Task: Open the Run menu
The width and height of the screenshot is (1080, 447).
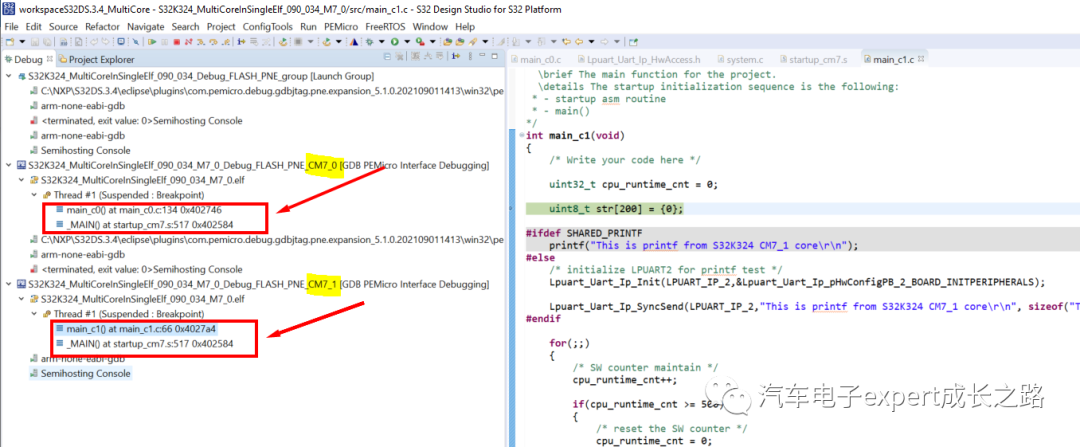Action: [x=309, y=26]
